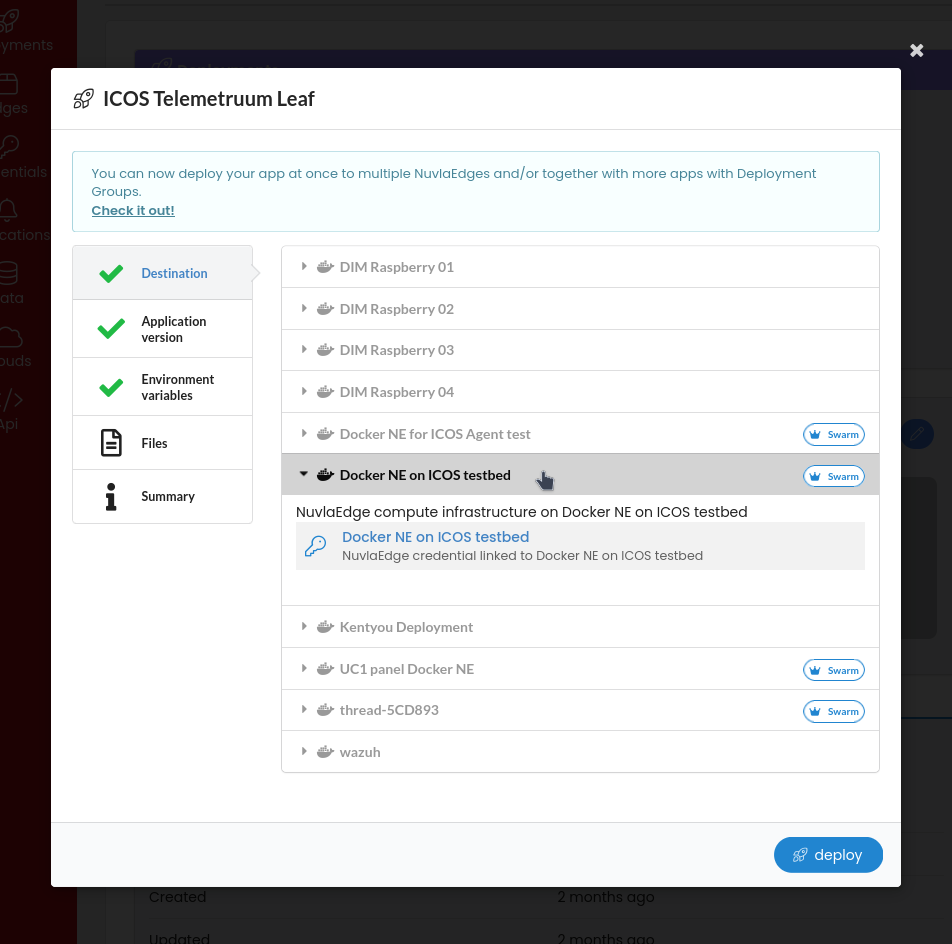Click Swarm badge on Docker NE on ICOS testbed
The height and width of the screenshot is (944, 952).
tap(834, 477)
